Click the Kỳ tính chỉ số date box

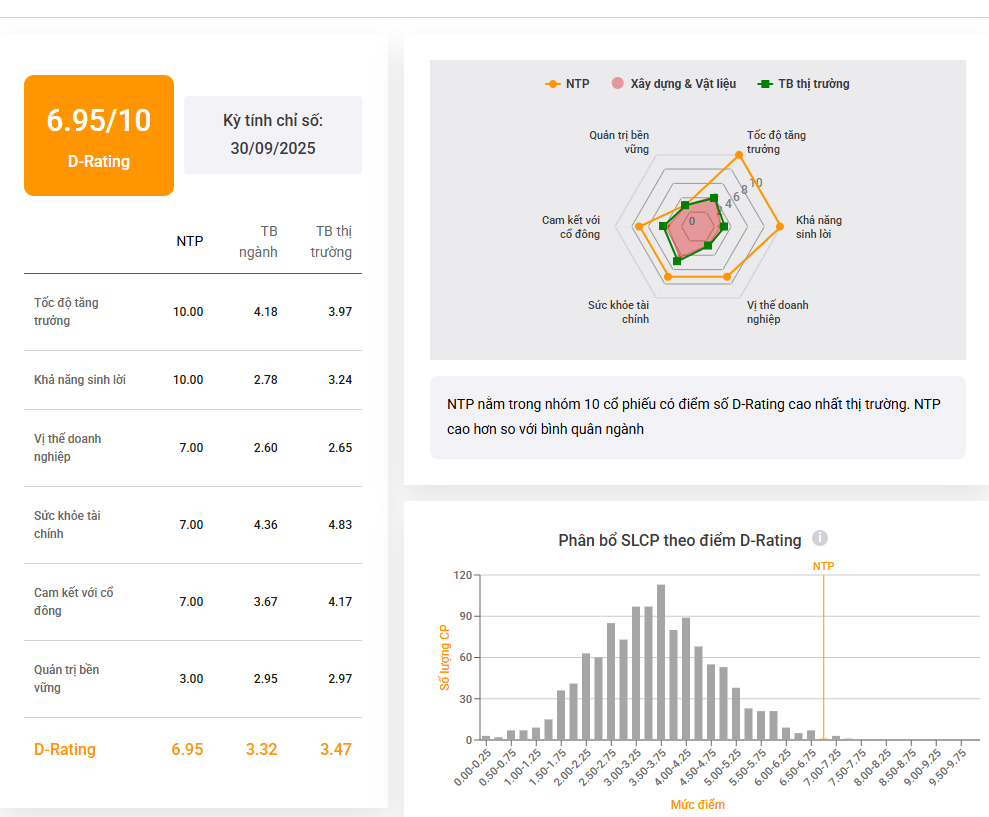tap(273, 135)
